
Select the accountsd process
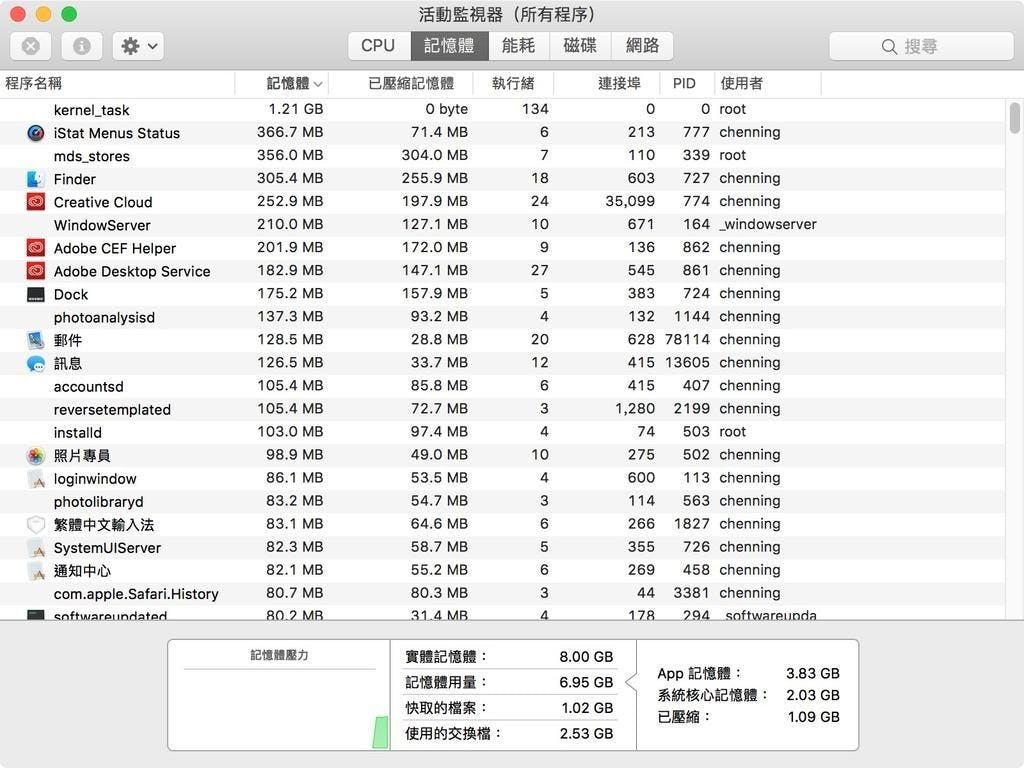click(502, 386)
